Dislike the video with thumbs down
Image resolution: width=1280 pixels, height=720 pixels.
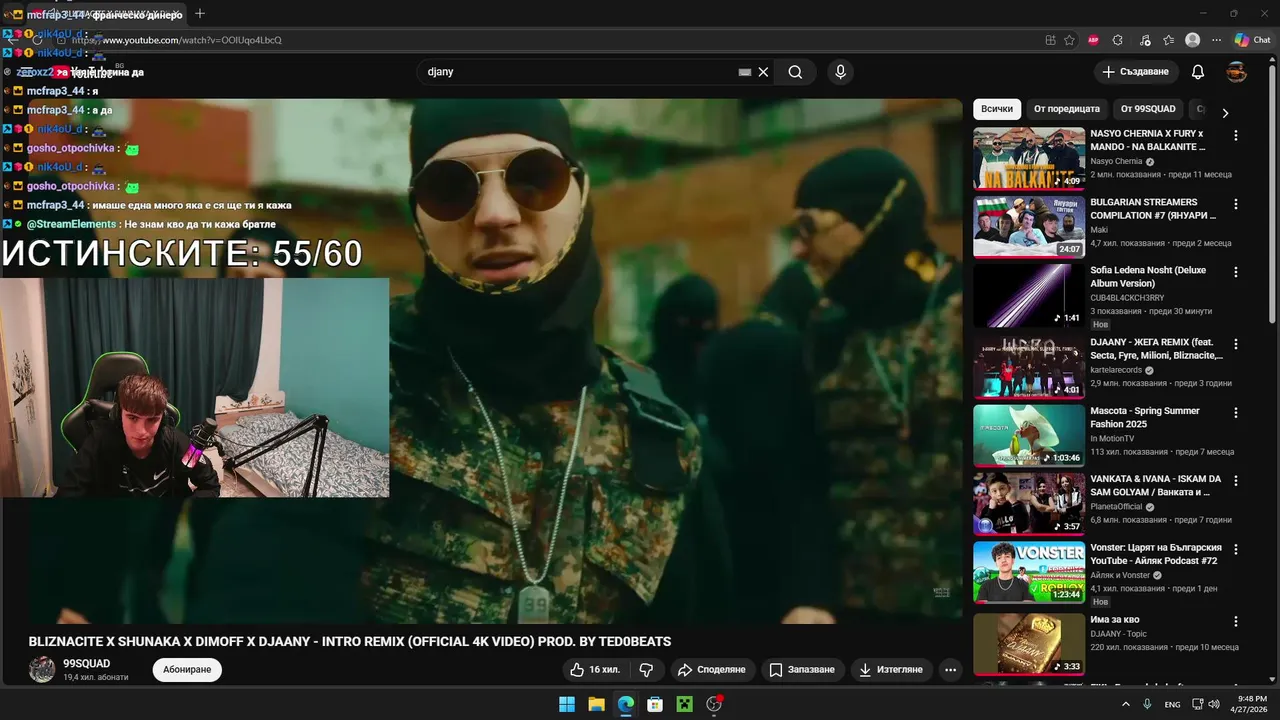(x=646, y=669)
